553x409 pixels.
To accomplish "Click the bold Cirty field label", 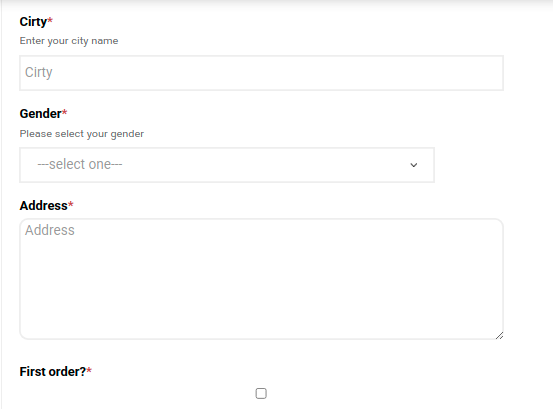I will [33, 22].
